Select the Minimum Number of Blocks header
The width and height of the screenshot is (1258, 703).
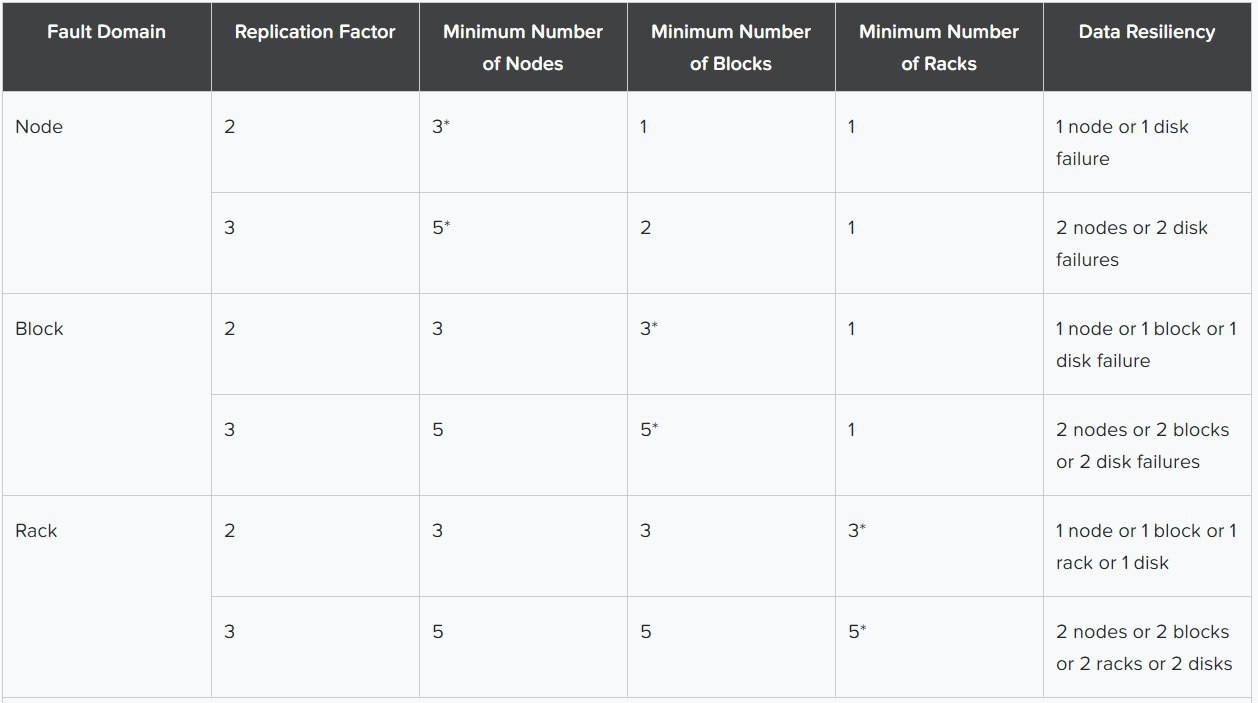pos(731,47)
